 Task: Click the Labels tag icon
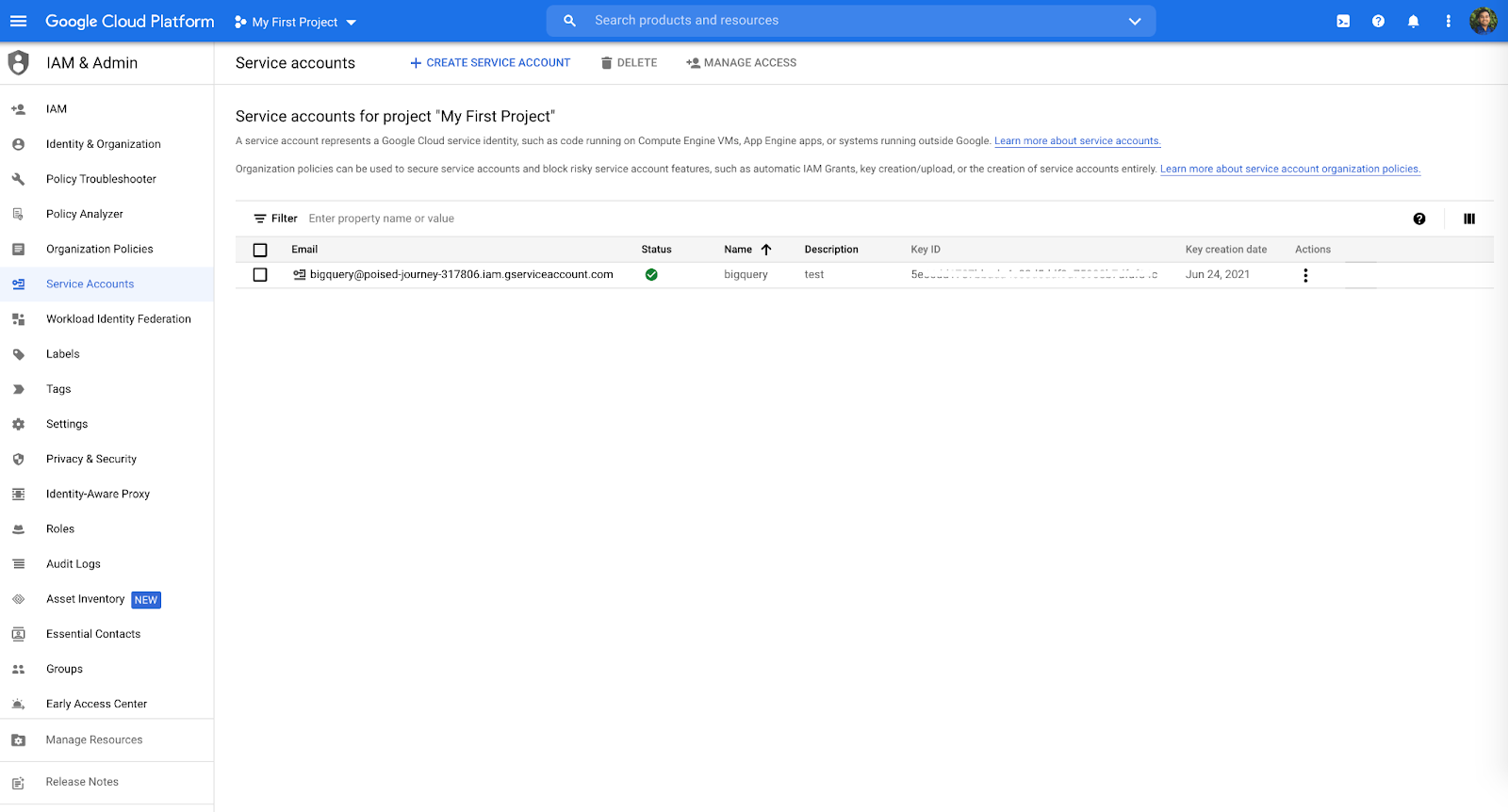pyautogui.click(x=18, y=354)
